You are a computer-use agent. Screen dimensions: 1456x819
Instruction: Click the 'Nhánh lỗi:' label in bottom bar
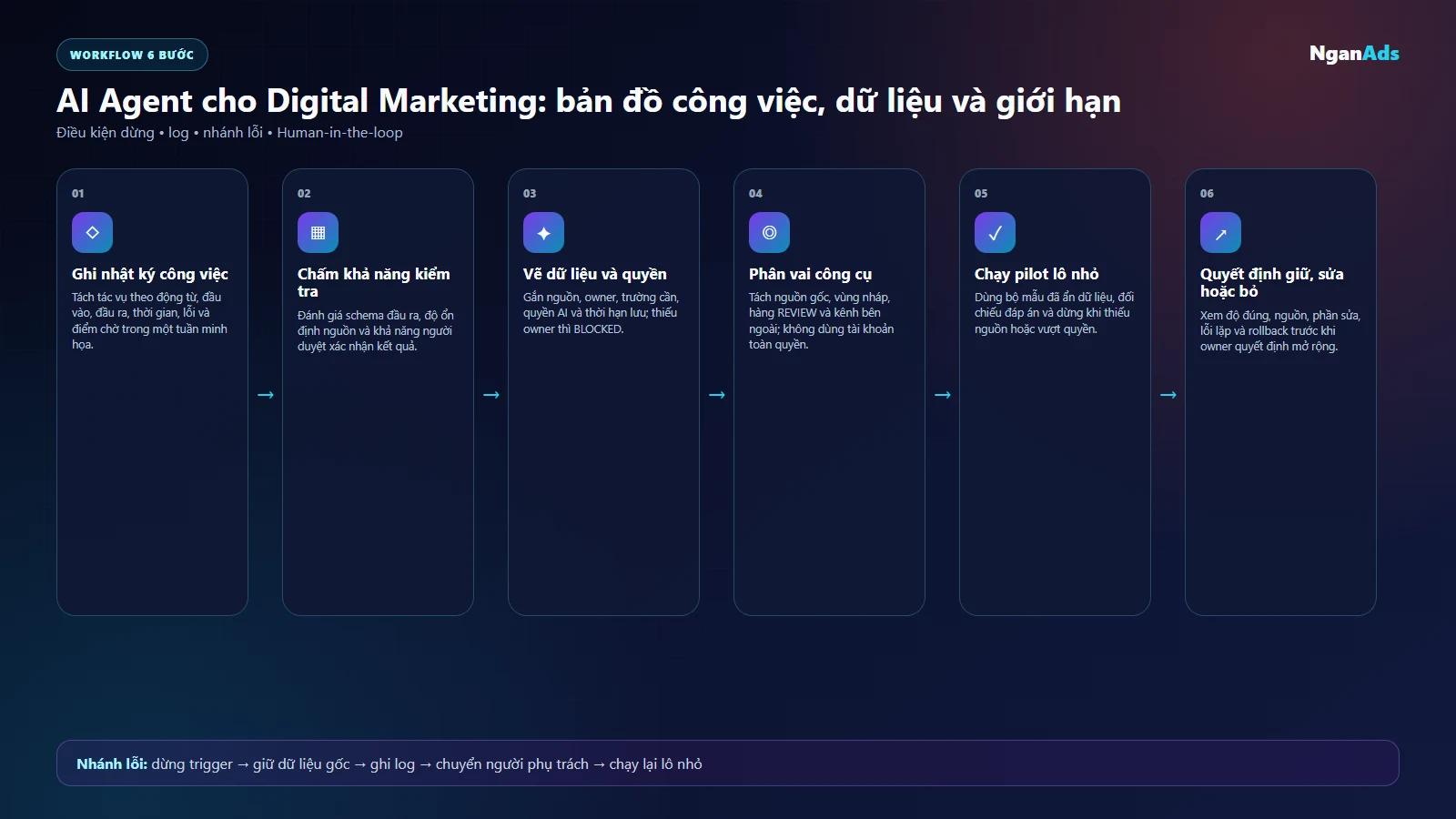(x=112, y=764)
